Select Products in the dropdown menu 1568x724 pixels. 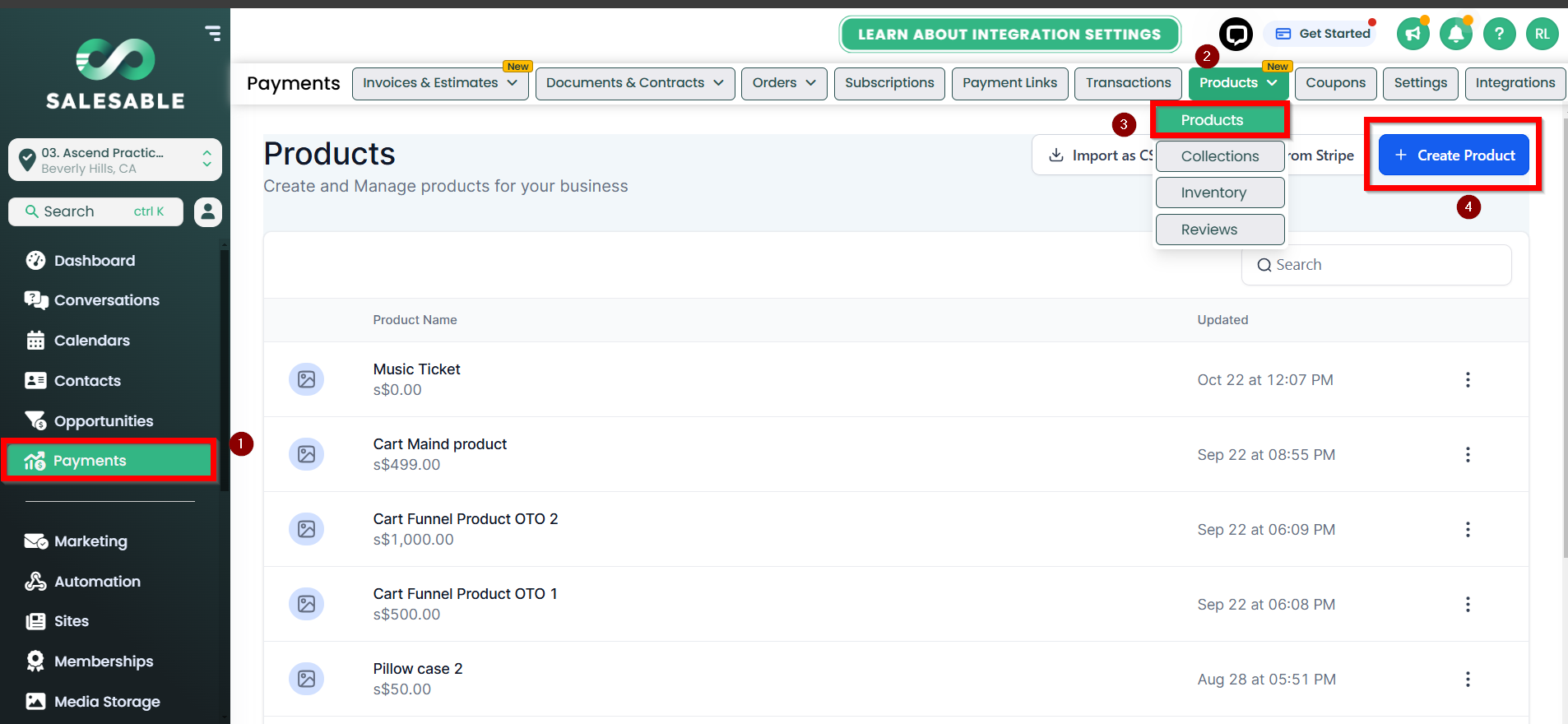pos(1220,120)
